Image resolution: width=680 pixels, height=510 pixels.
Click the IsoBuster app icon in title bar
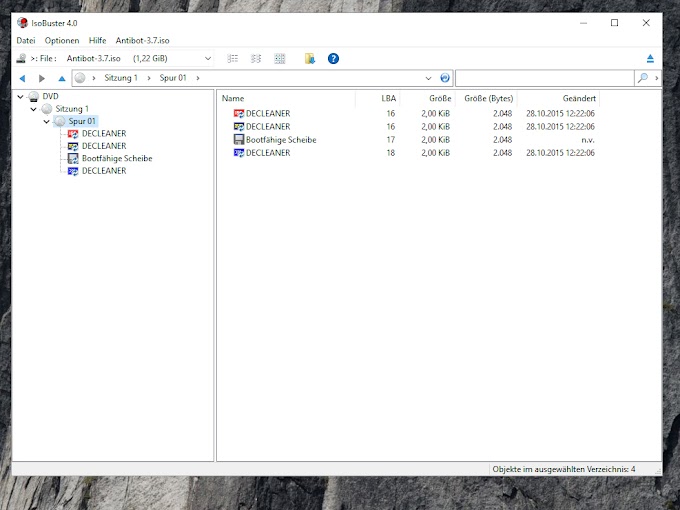pos(23,23)
